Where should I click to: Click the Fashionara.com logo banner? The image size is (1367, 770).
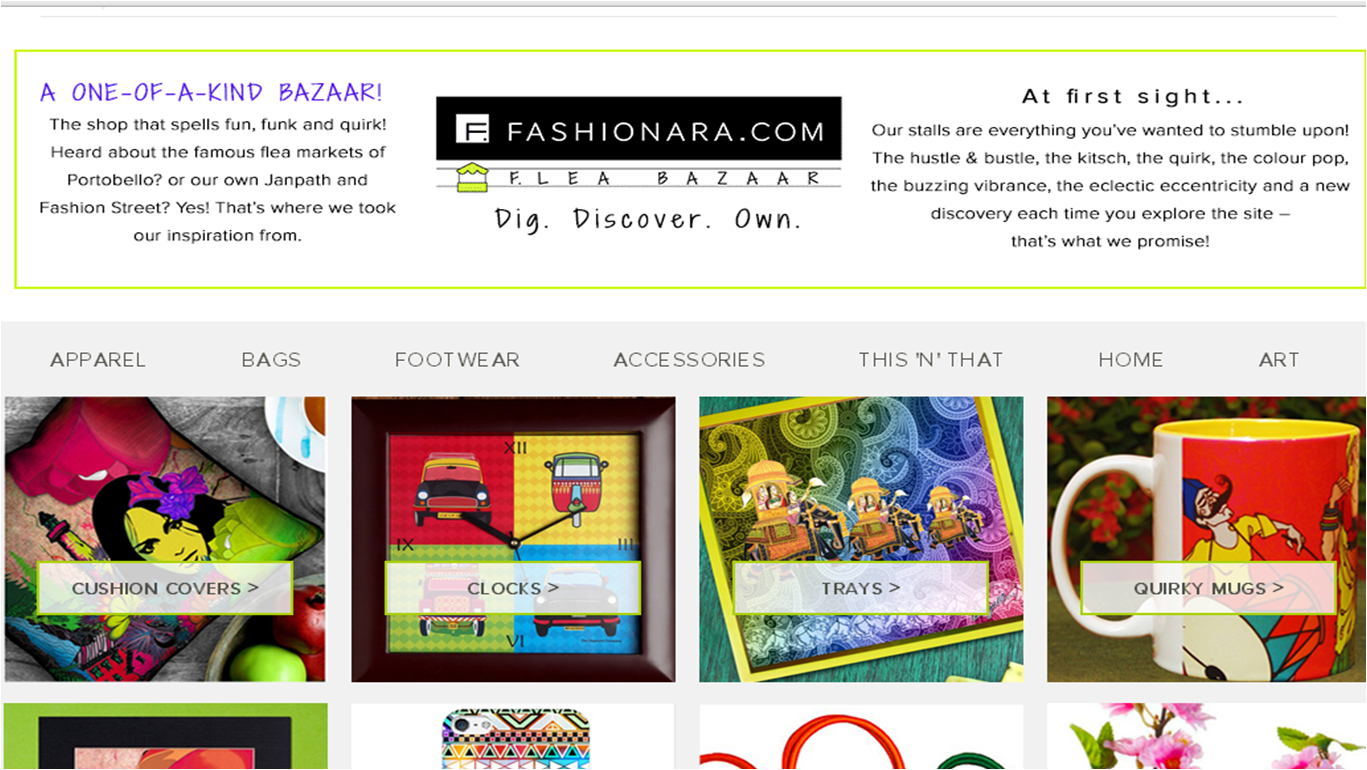tap(639, 129)
